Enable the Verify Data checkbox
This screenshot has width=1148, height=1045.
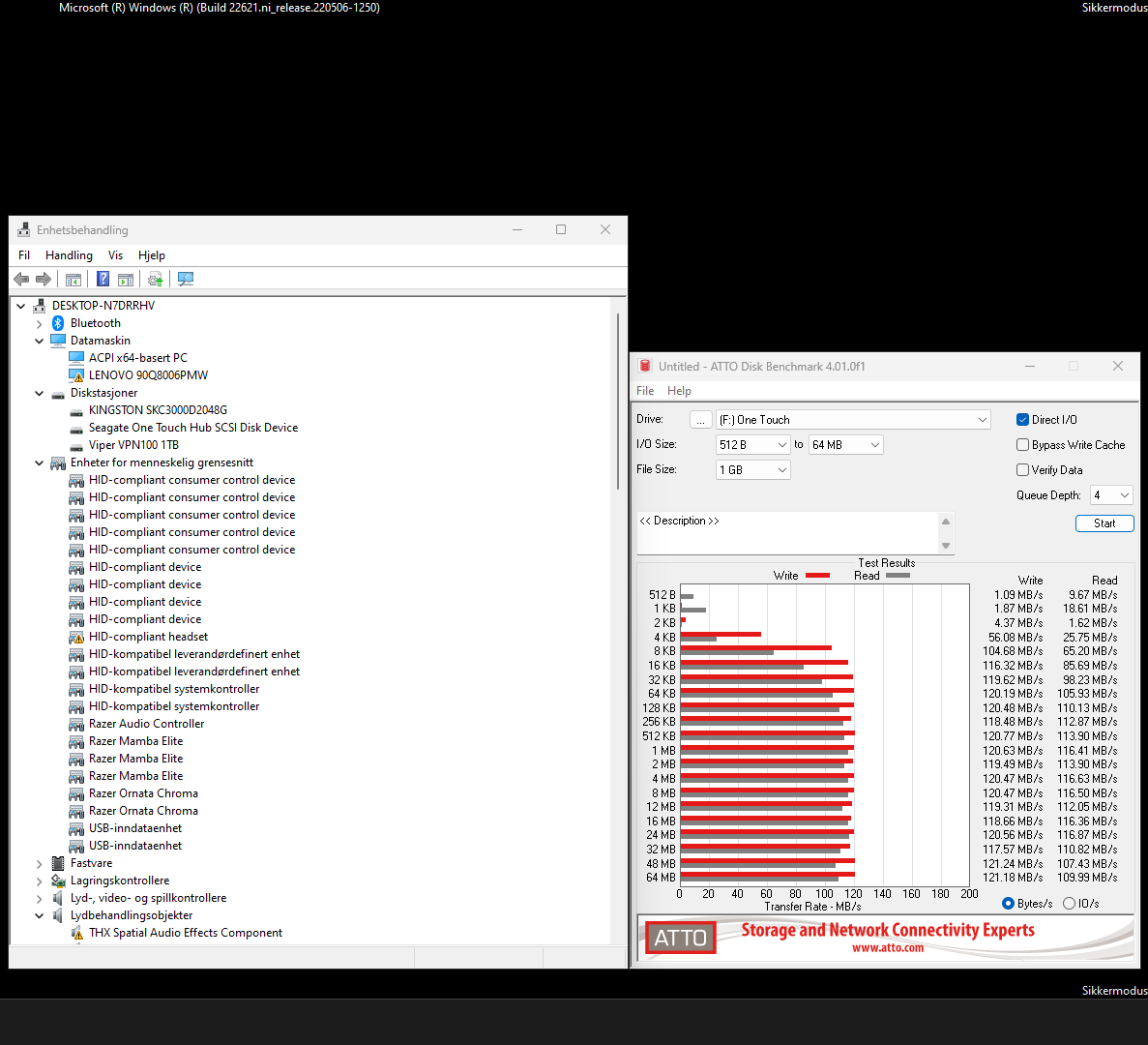point(1023,469)
